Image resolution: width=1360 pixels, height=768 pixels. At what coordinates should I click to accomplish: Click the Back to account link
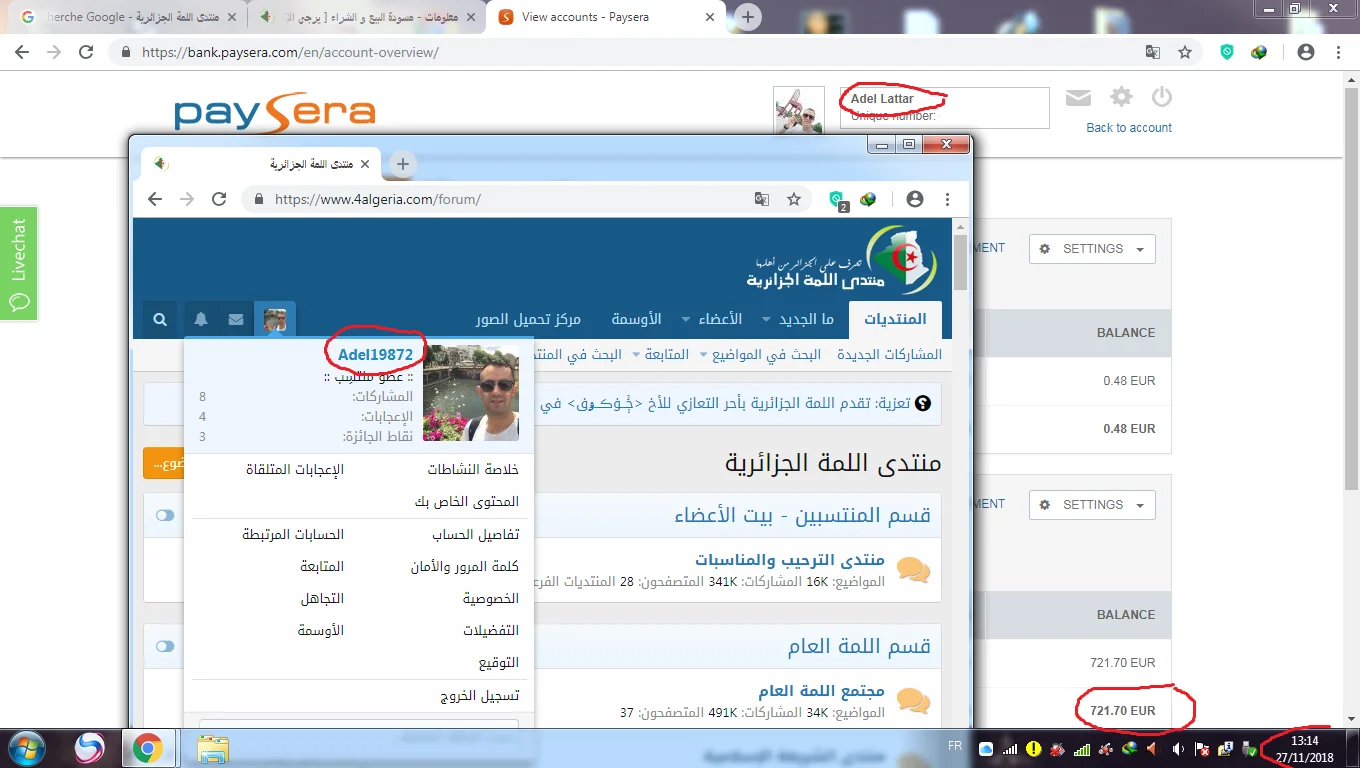[x=1129, y=128]
